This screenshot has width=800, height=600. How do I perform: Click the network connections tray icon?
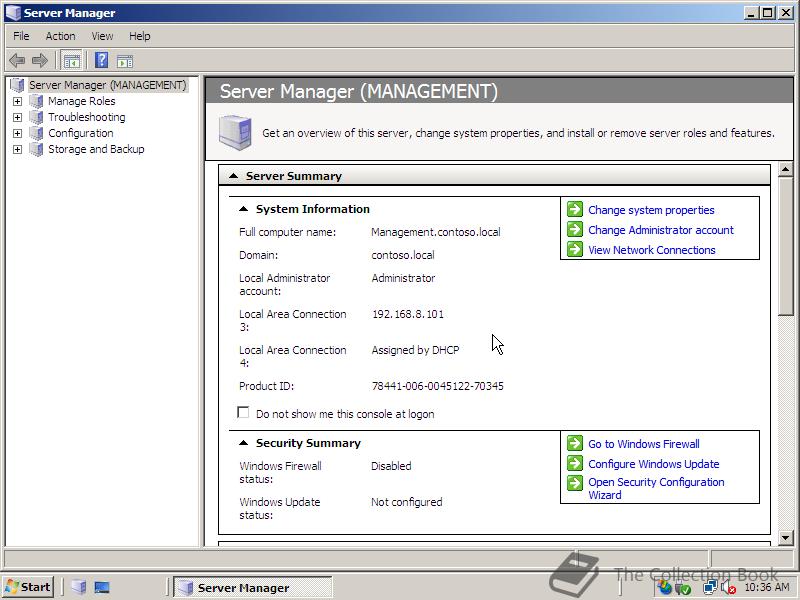710,588
